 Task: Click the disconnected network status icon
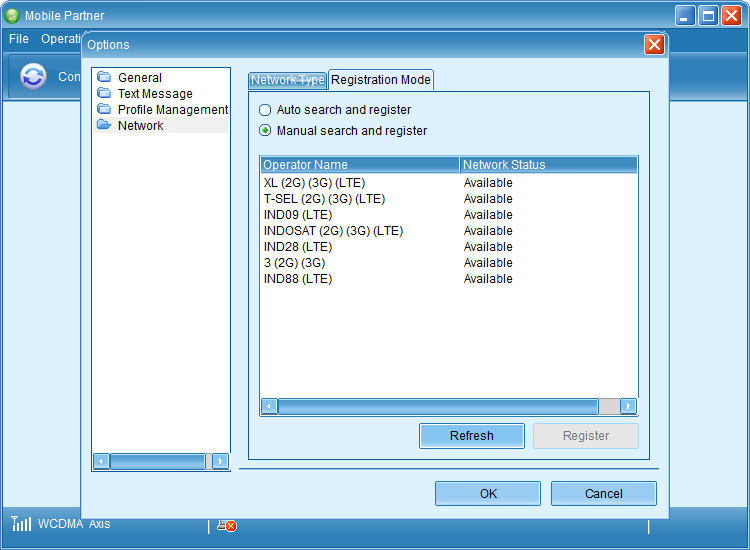[x=227, y=525]
